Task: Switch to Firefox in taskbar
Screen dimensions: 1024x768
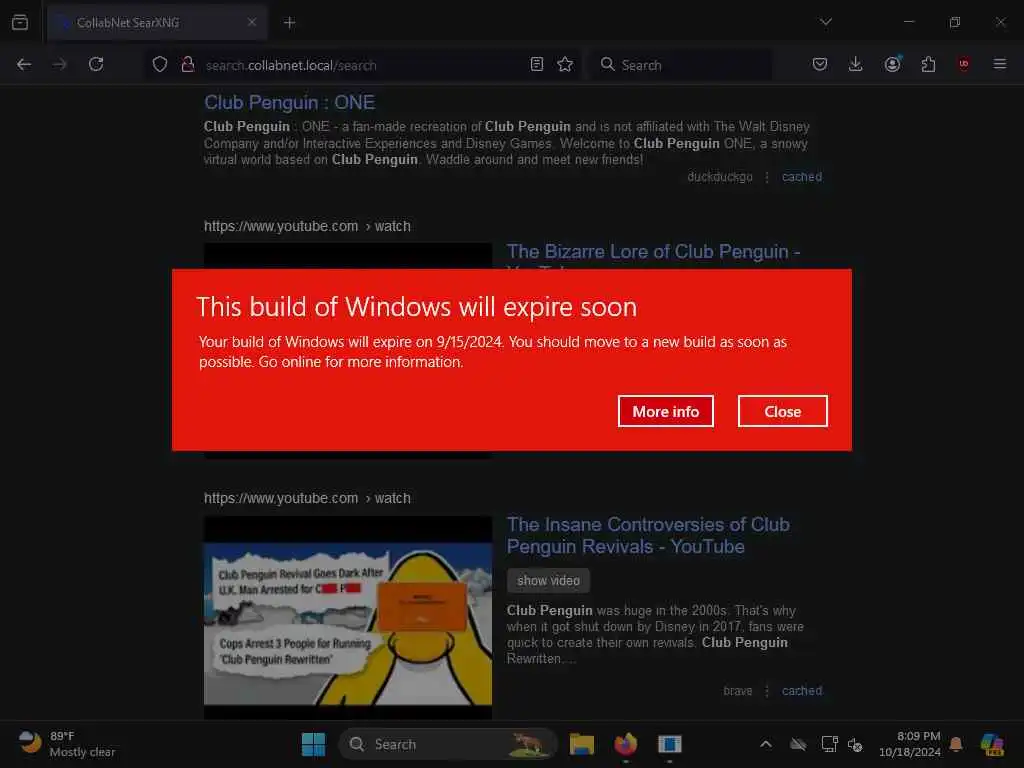Action: click(x=626, y=744)
